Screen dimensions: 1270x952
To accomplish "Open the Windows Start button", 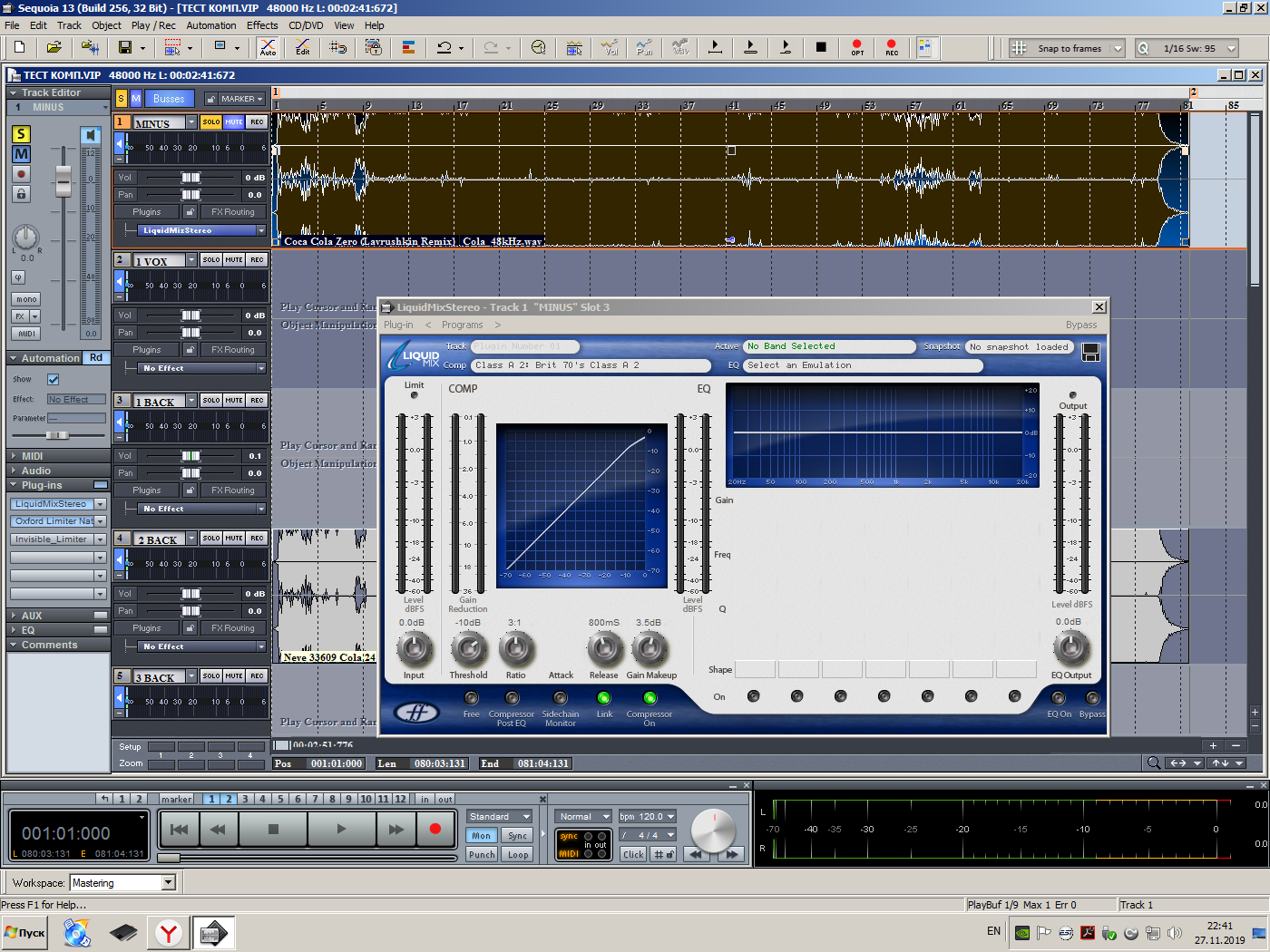I will pyautogui.click(x=25, y=932).
